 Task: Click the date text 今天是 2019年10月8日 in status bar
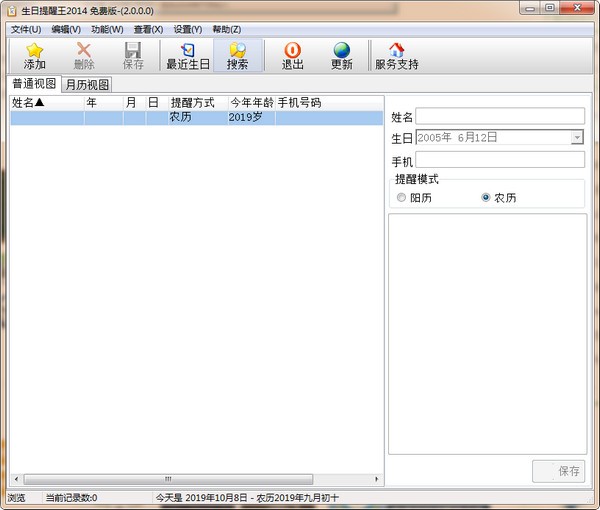pos(202,498)
